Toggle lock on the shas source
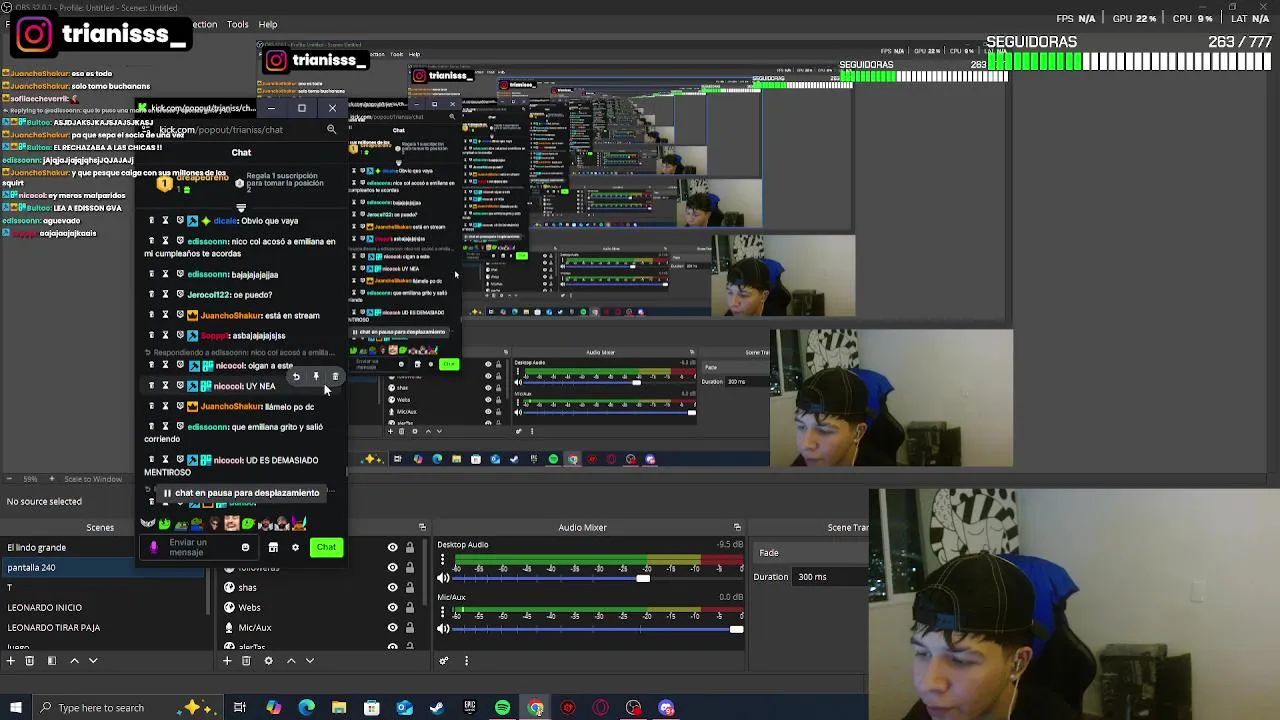1280x720 pixels. coord(410,587)
